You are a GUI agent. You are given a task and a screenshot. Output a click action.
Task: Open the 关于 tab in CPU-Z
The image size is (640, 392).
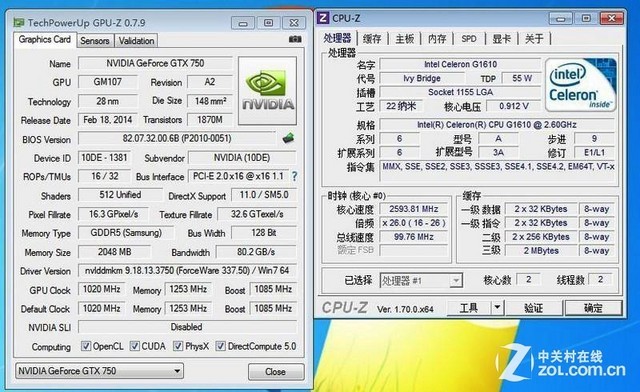tap(534, 39)
